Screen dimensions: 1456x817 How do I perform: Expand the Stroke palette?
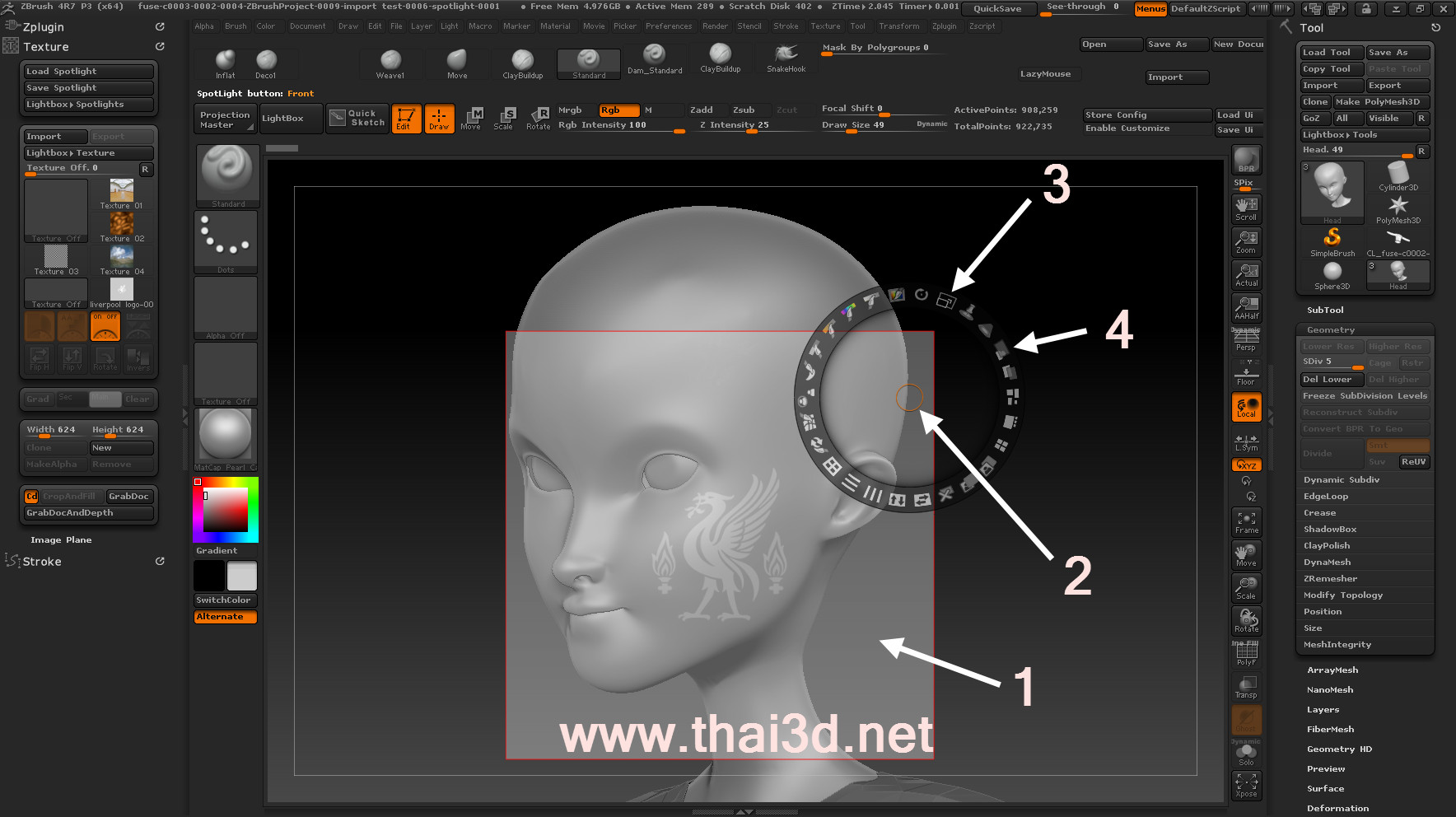point(42,562)
